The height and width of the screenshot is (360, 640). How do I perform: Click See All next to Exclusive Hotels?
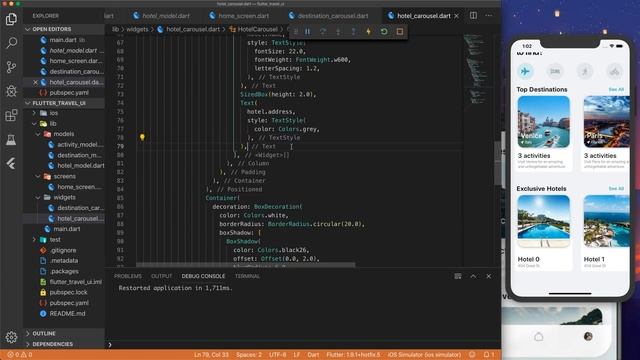[616, 189]
